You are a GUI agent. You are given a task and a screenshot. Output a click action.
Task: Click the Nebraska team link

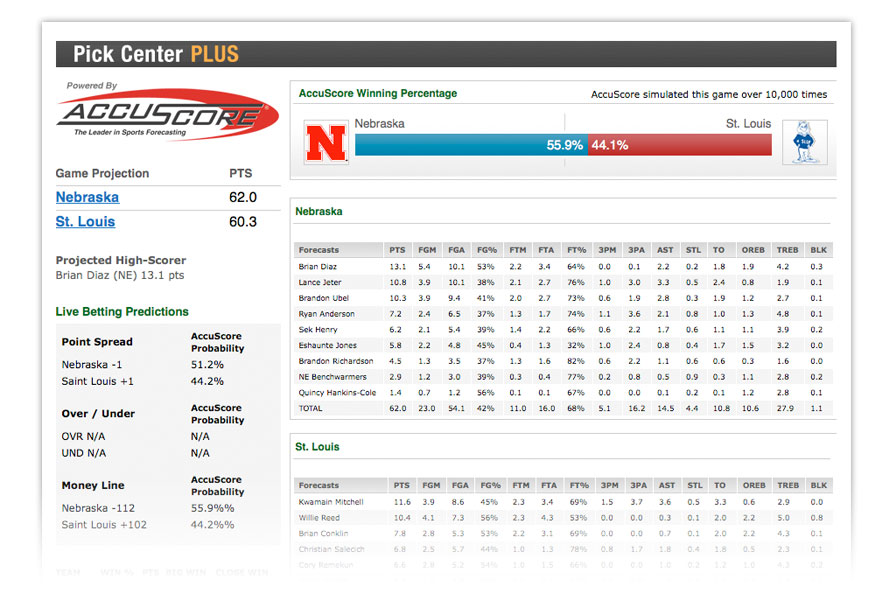(x=87, y=197)
